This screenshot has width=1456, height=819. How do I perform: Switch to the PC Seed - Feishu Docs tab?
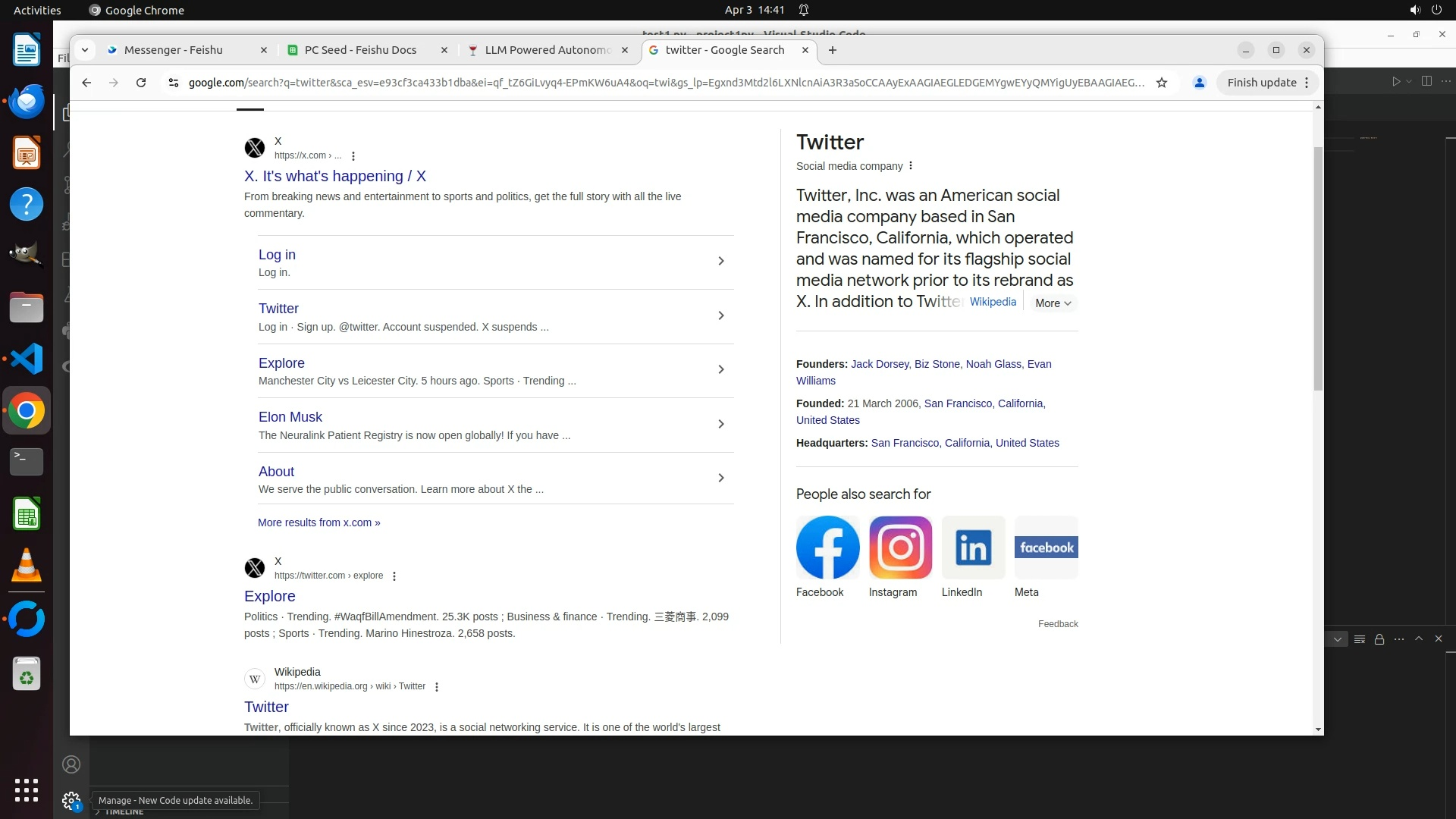(360, 50)
